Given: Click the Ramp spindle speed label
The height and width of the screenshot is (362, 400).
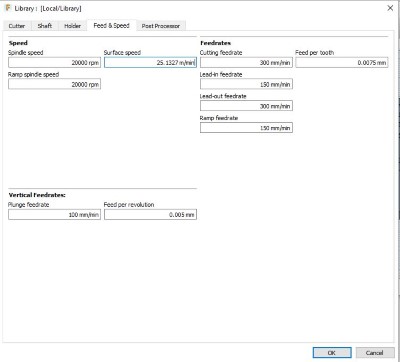Looking at the screenshot, I should (x=33, y=74).
